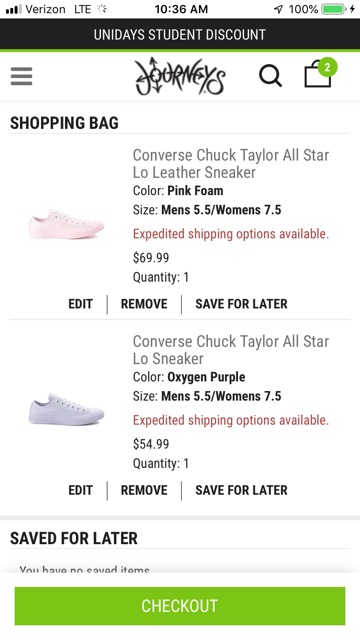Image resolution: width=360 pixels, height=640 pixels.
Task: Tap the cellular signal bars icon
Action: click(x=14, y=9)
